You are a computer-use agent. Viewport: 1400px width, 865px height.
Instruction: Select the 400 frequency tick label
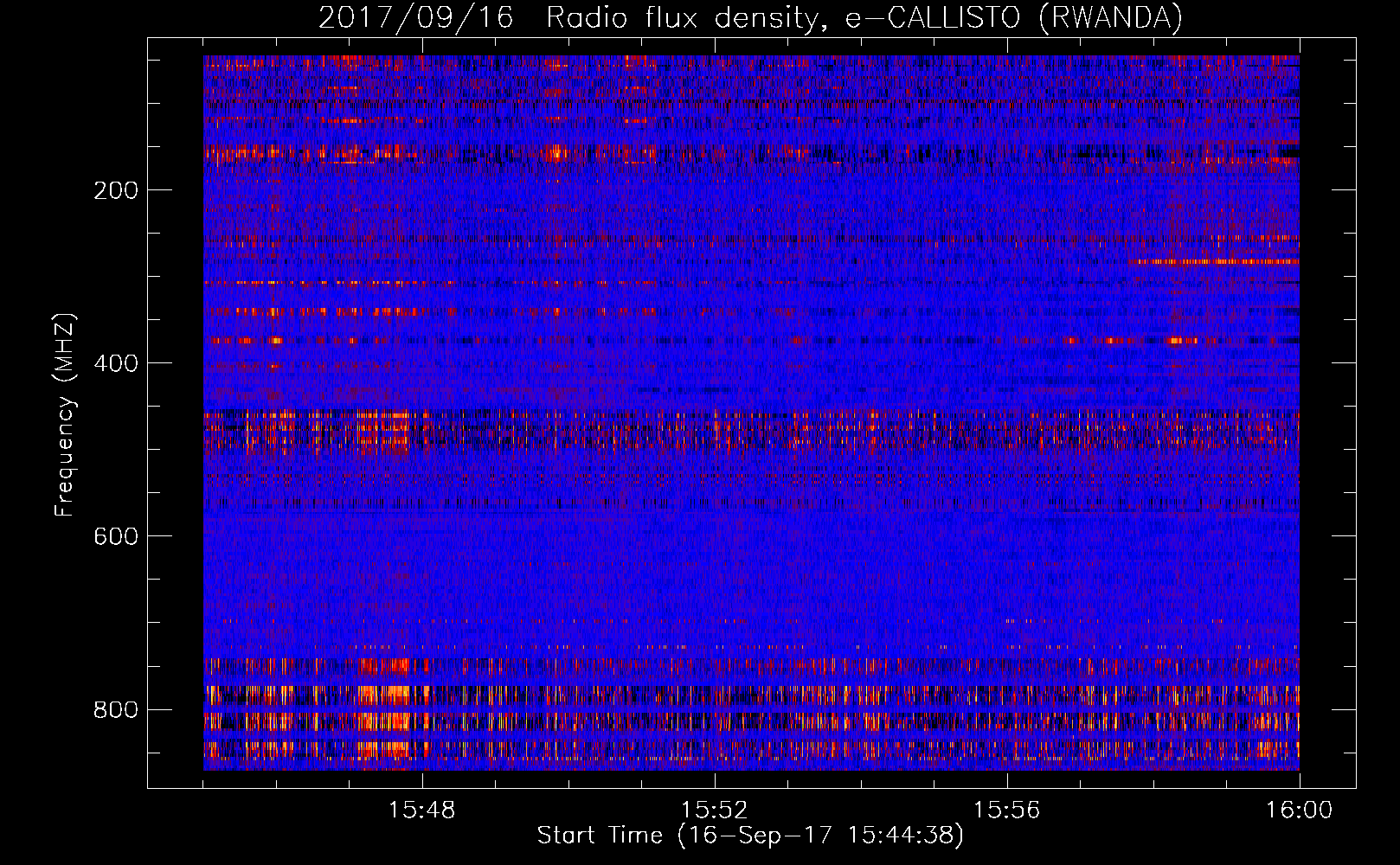(116, 363)
